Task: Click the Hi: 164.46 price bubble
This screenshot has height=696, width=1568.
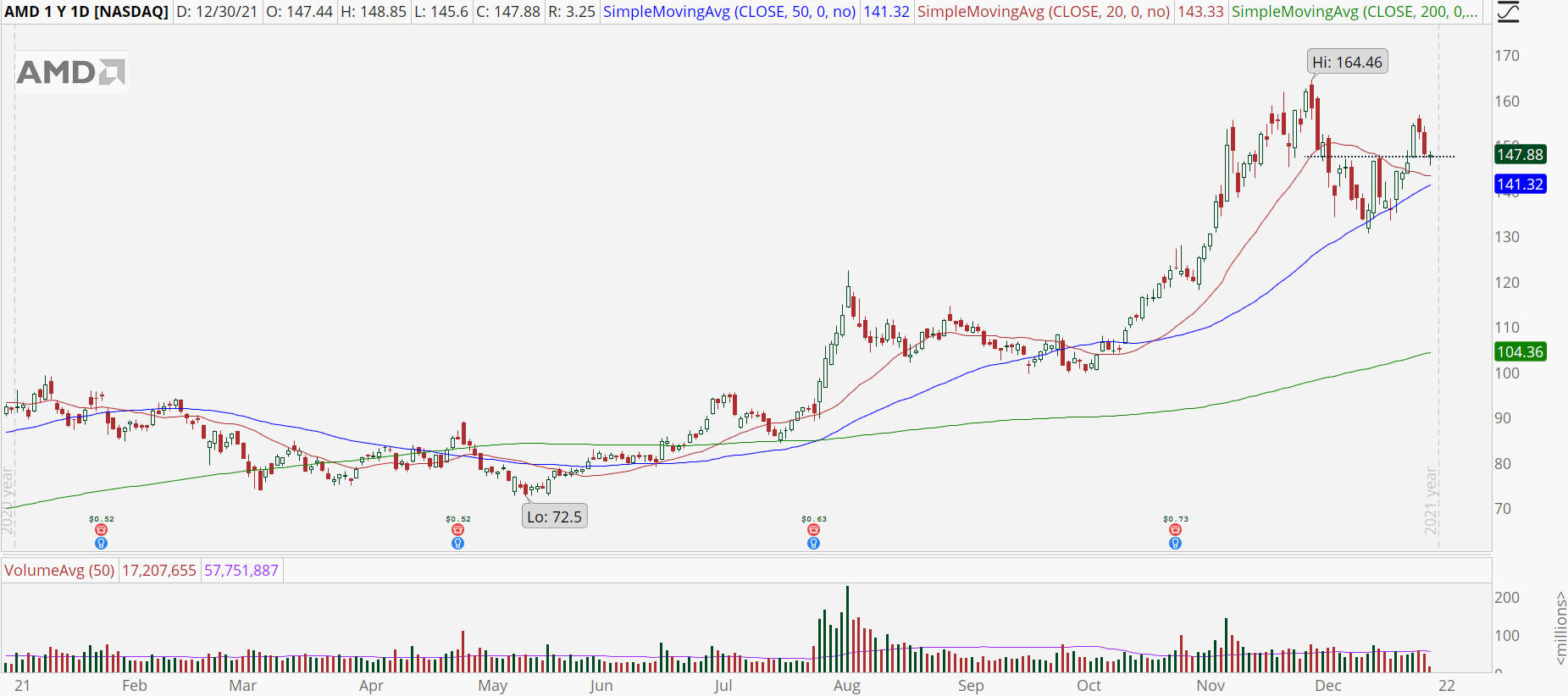Action: pyautogui.click(x=1347, y=62)
